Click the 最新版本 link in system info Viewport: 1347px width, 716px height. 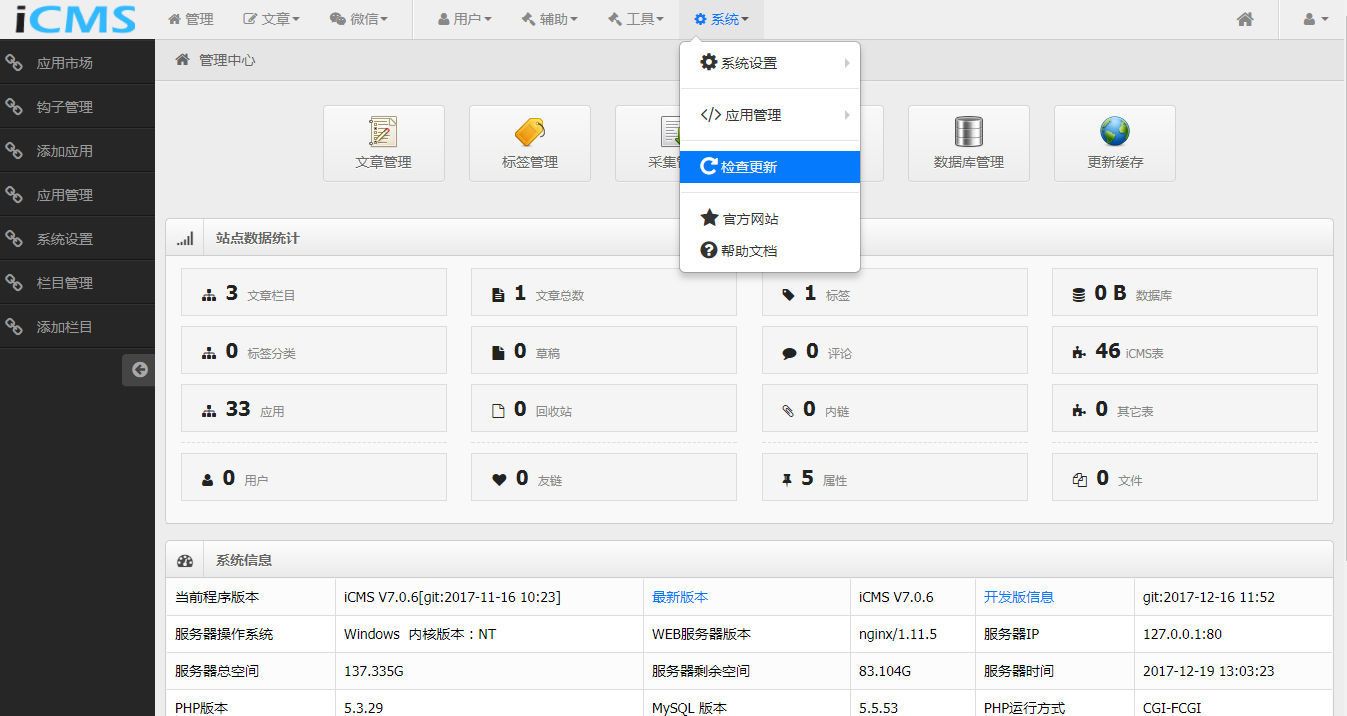coord(680,597)
